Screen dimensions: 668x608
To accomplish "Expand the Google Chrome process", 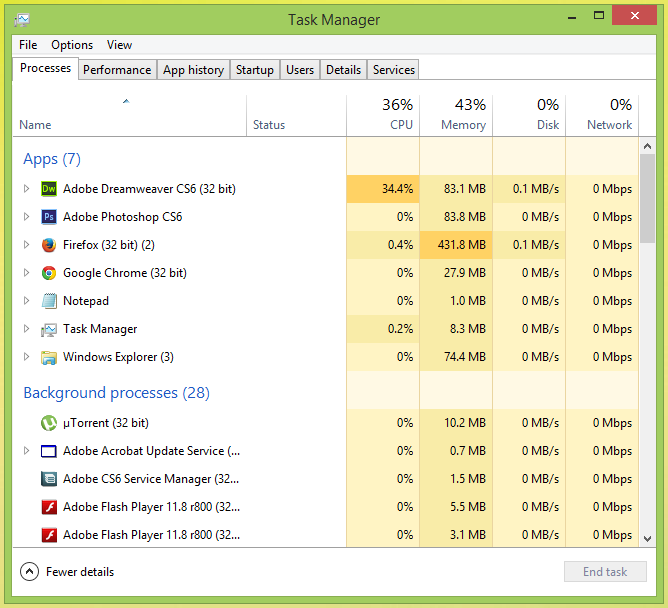I will click(x=26, y=273).
